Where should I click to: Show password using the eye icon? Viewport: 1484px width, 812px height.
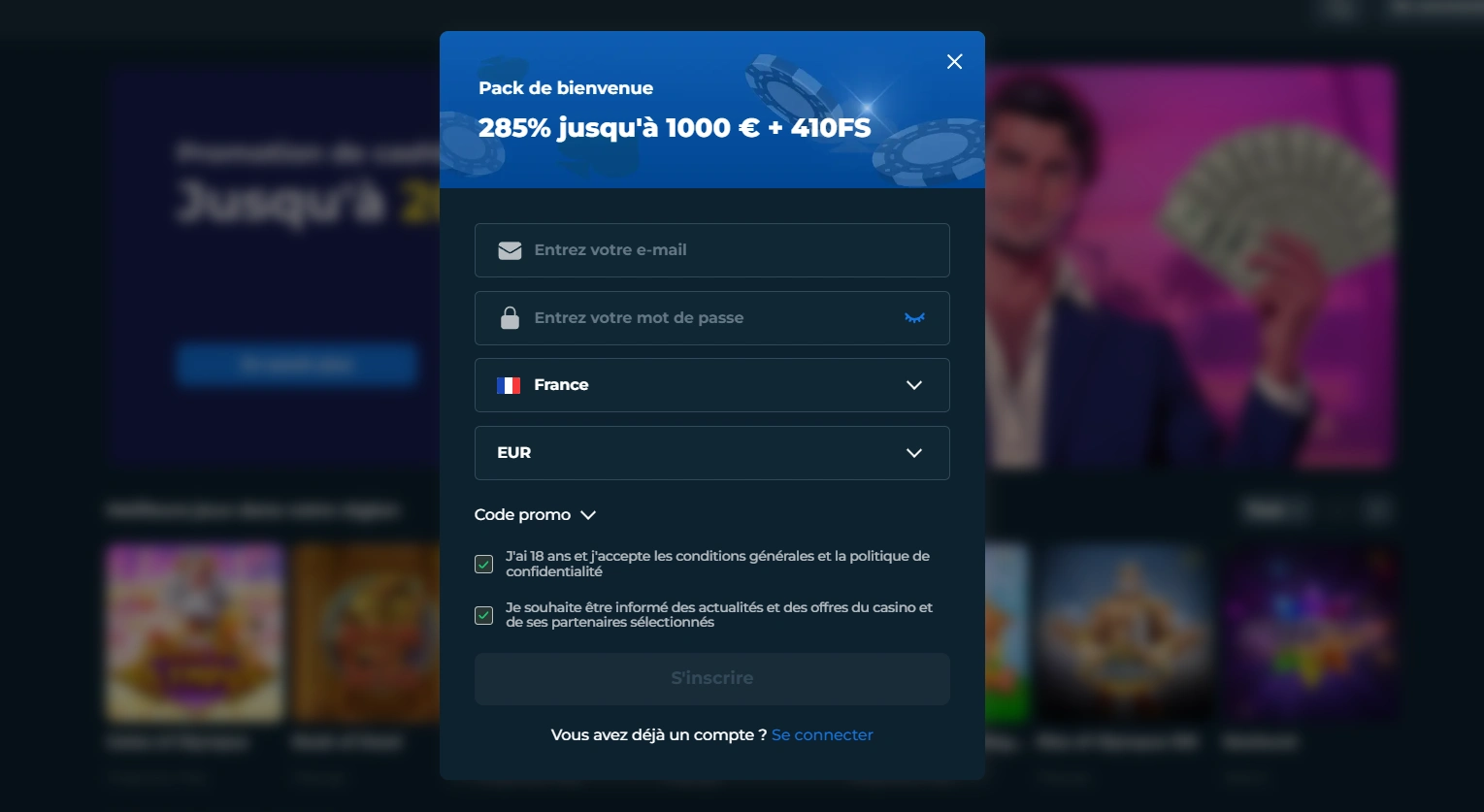[914, 318]
